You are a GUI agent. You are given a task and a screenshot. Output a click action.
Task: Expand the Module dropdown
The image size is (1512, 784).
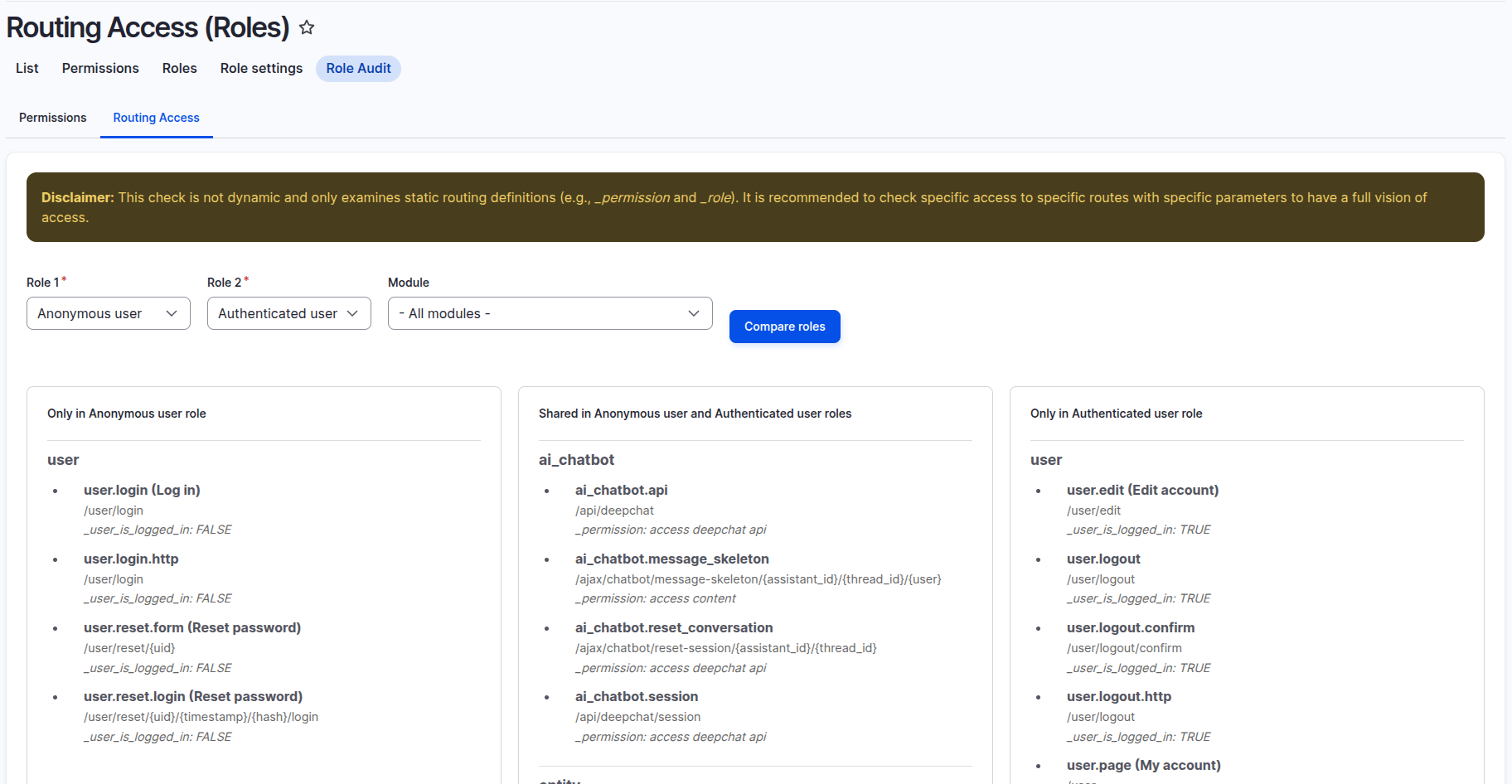point(550,313)
